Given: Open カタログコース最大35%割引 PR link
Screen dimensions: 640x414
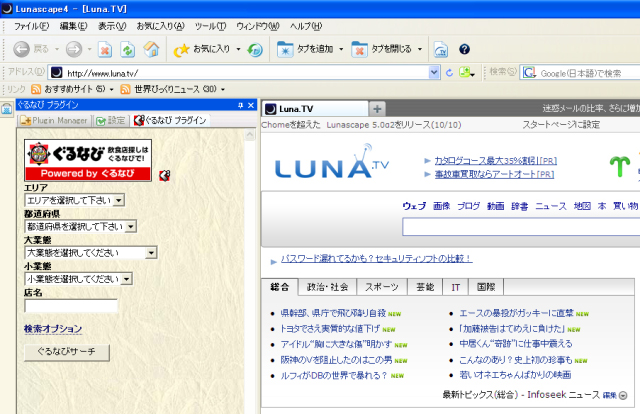Looking at the screenshot, I should pyautogui.click(x=496, y=160).
